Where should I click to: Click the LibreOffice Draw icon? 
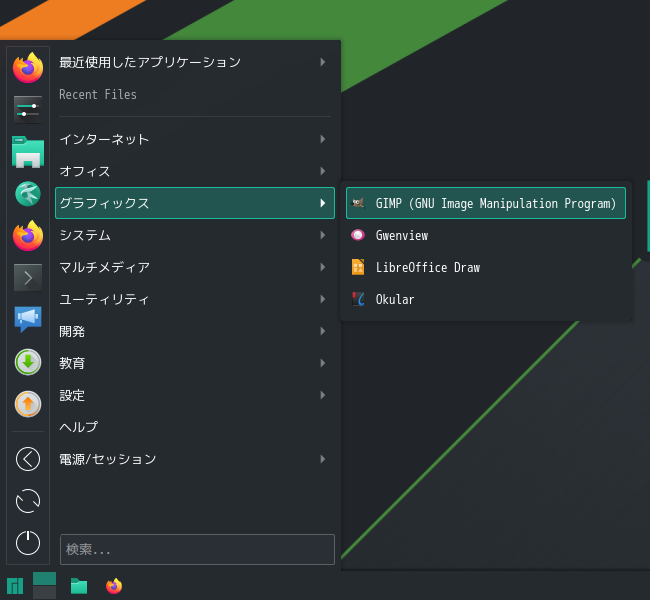click(358, 267)
